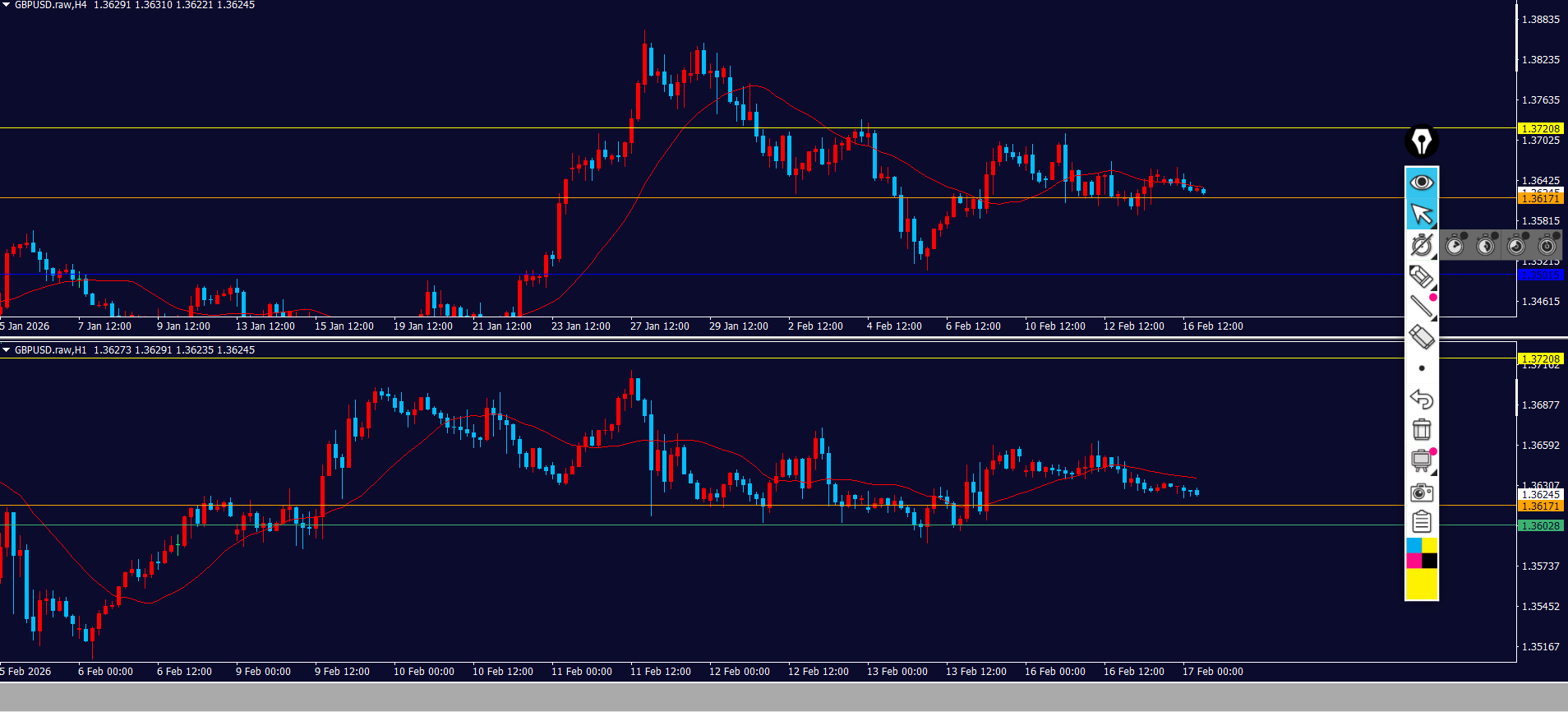1568x712 pixels.
Task: Choose the last stopwatch timer option
Action: 1547,245
